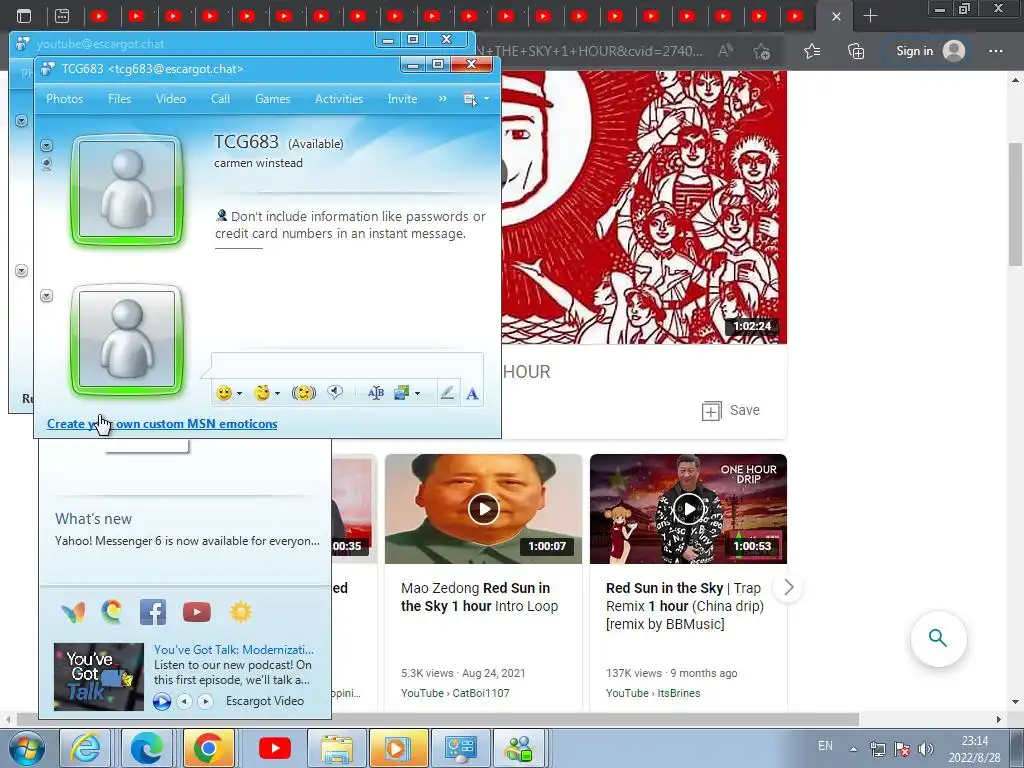Play Mao Zedong Red Sun Intro Loop video

(x=483, y=509)
